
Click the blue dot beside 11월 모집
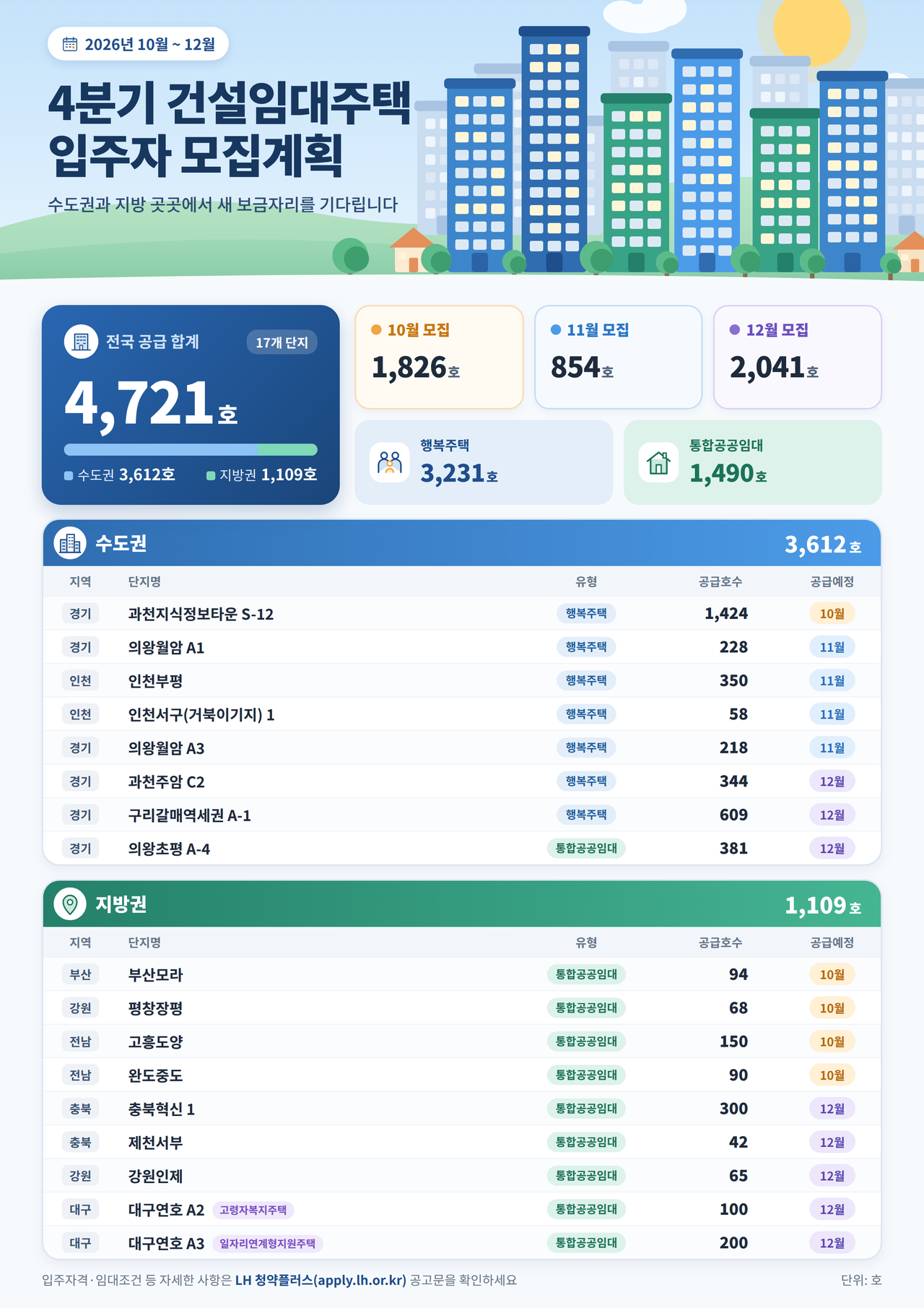pyautogui.click(x=556, y=330)
